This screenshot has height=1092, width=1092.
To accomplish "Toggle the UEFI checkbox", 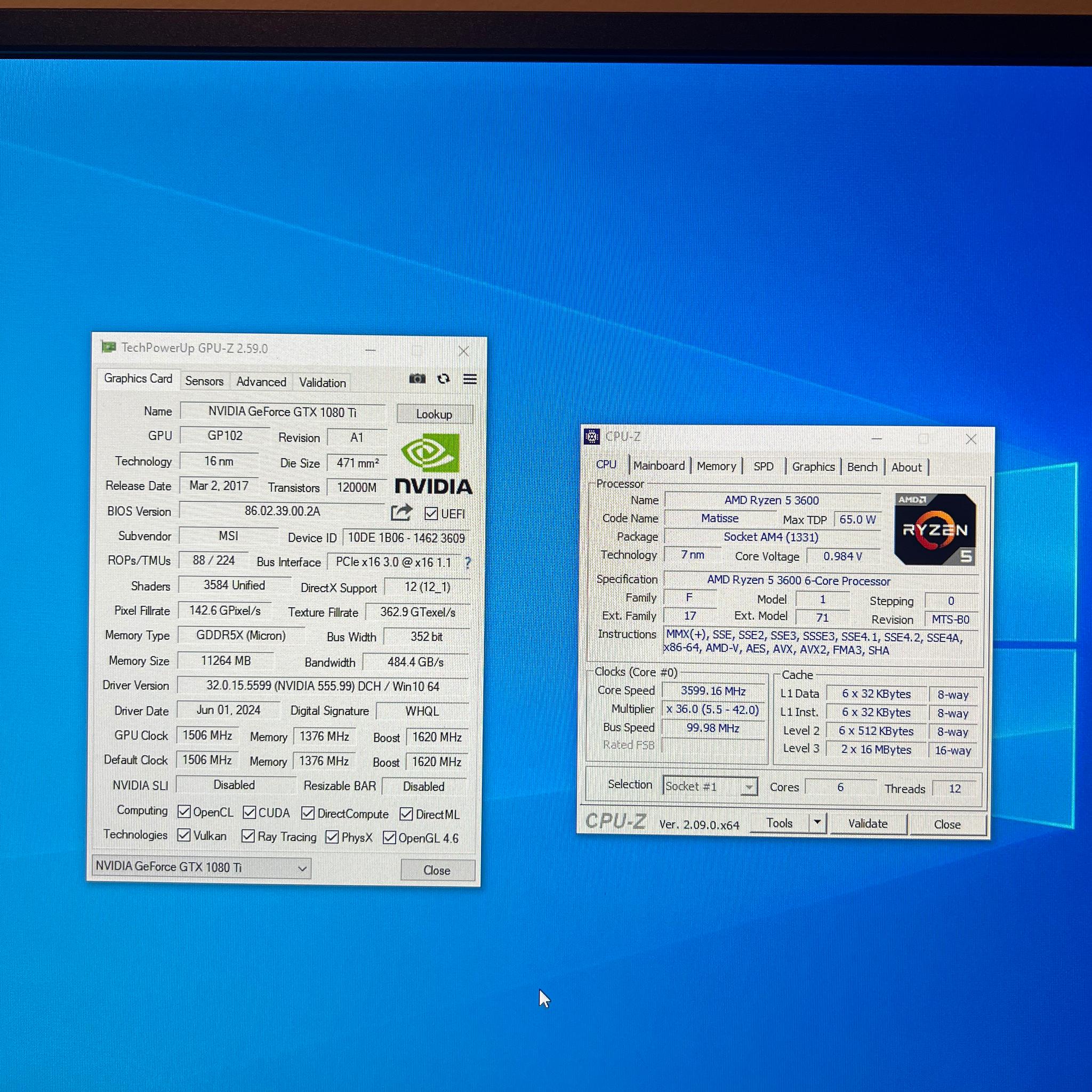I will 431,513.
